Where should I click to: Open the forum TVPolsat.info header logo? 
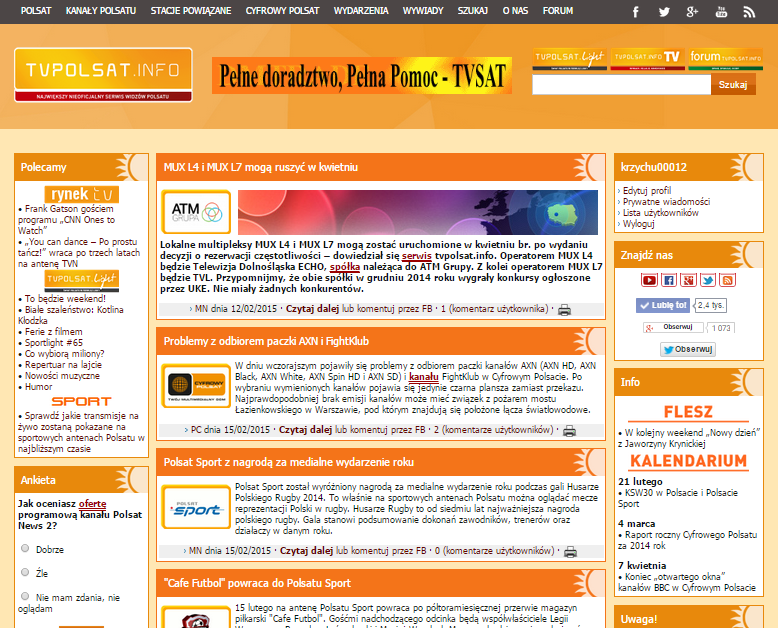pos(725,59)
